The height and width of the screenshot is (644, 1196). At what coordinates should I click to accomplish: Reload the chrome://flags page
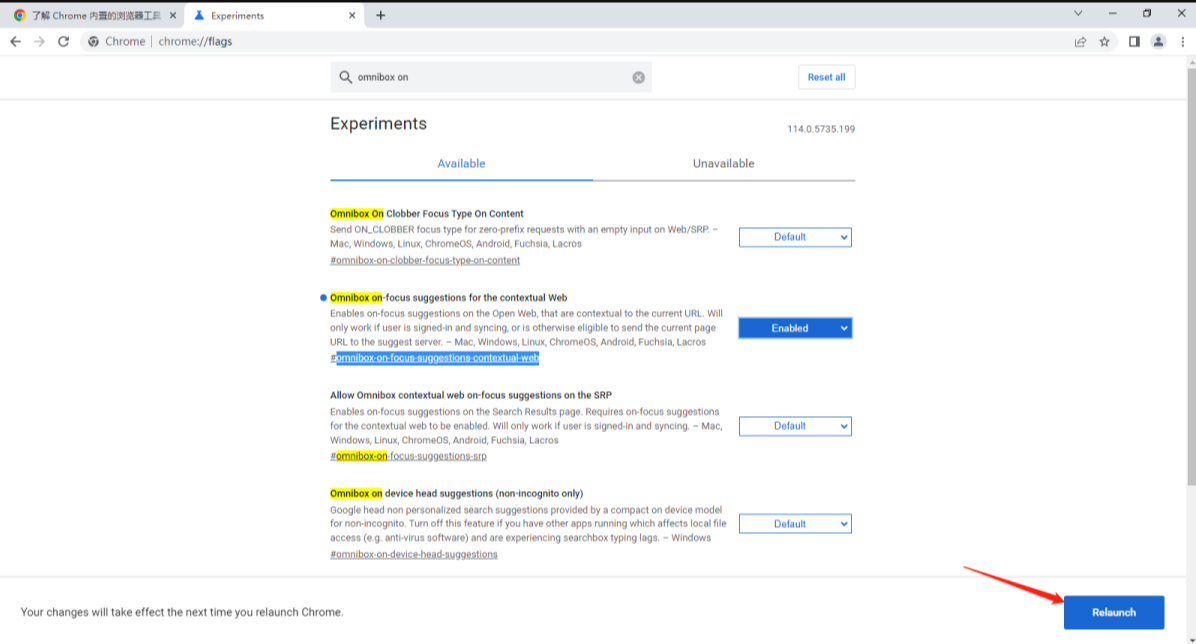(x=63, y=41)
